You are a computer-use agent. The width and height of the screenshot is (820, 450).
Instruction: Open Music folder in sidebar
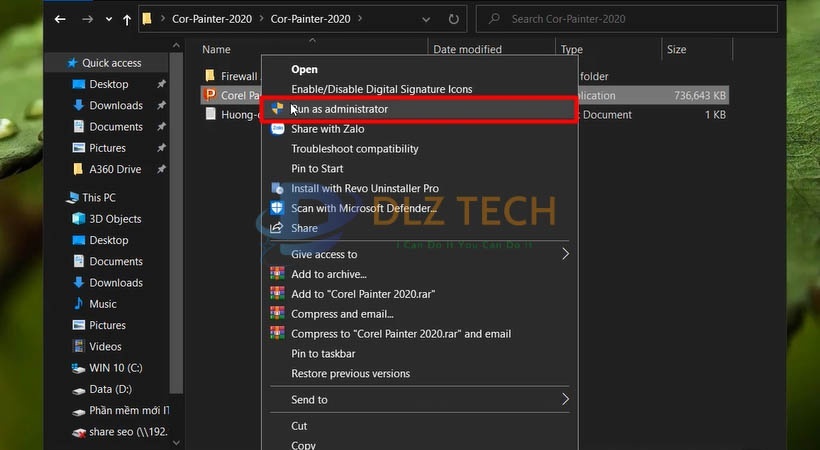102,304
